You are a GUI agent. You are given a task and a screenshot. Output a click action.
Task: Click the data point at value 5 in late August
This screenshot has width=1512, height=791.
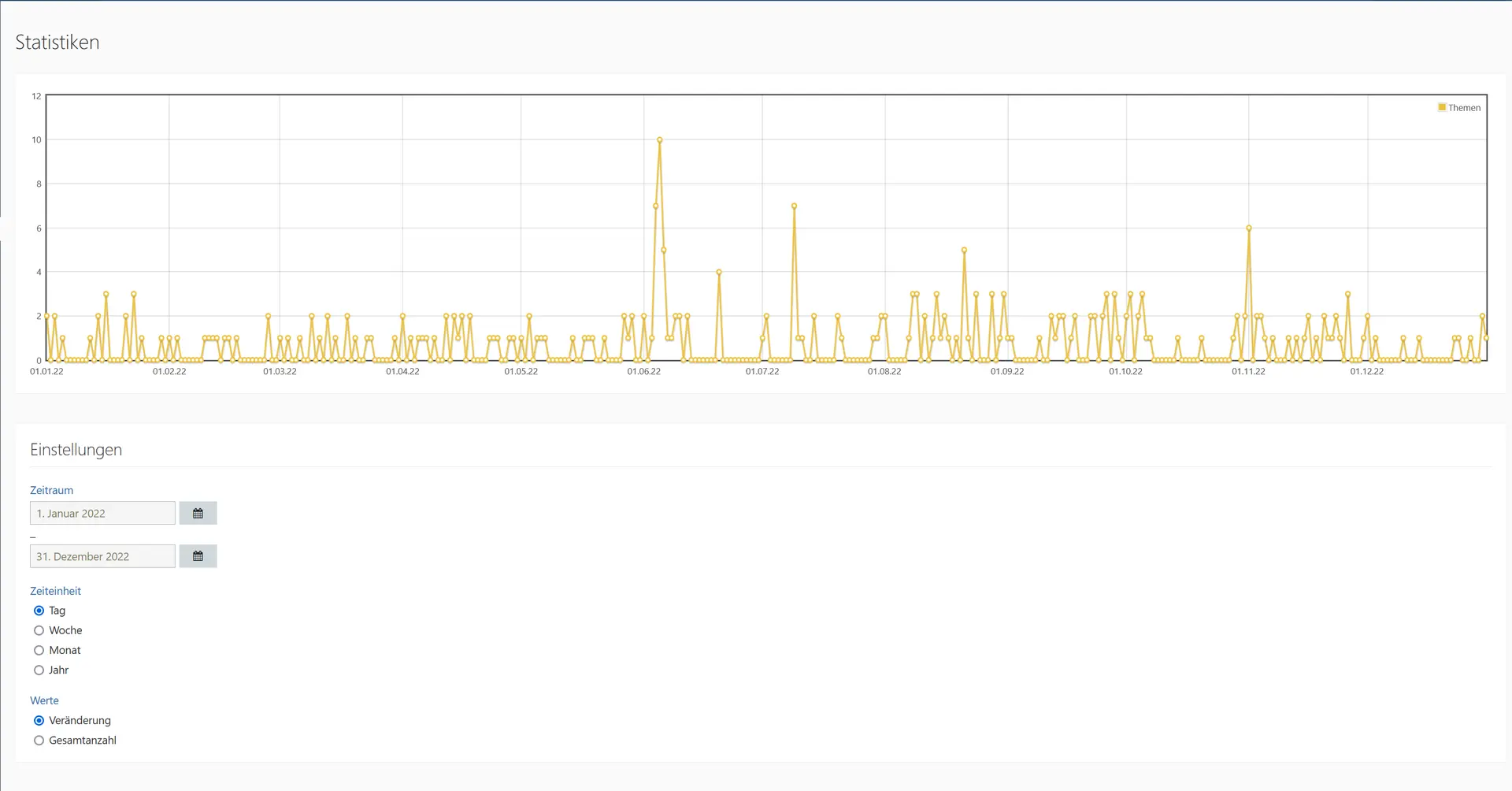pyautogui.click(x=964, y=251)
